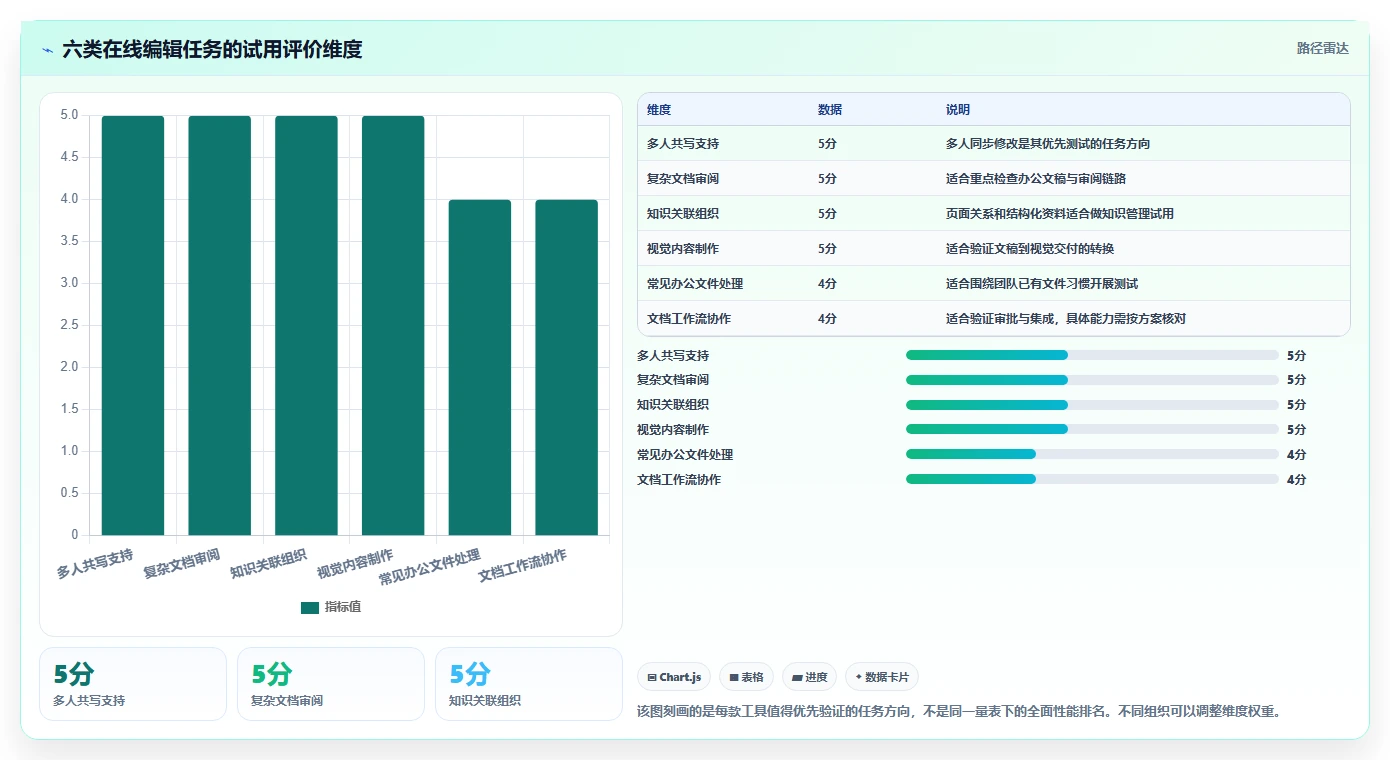Open the 复杂文档审阅 5分 data card
The image size is (1390, 760).
(331, 684)
